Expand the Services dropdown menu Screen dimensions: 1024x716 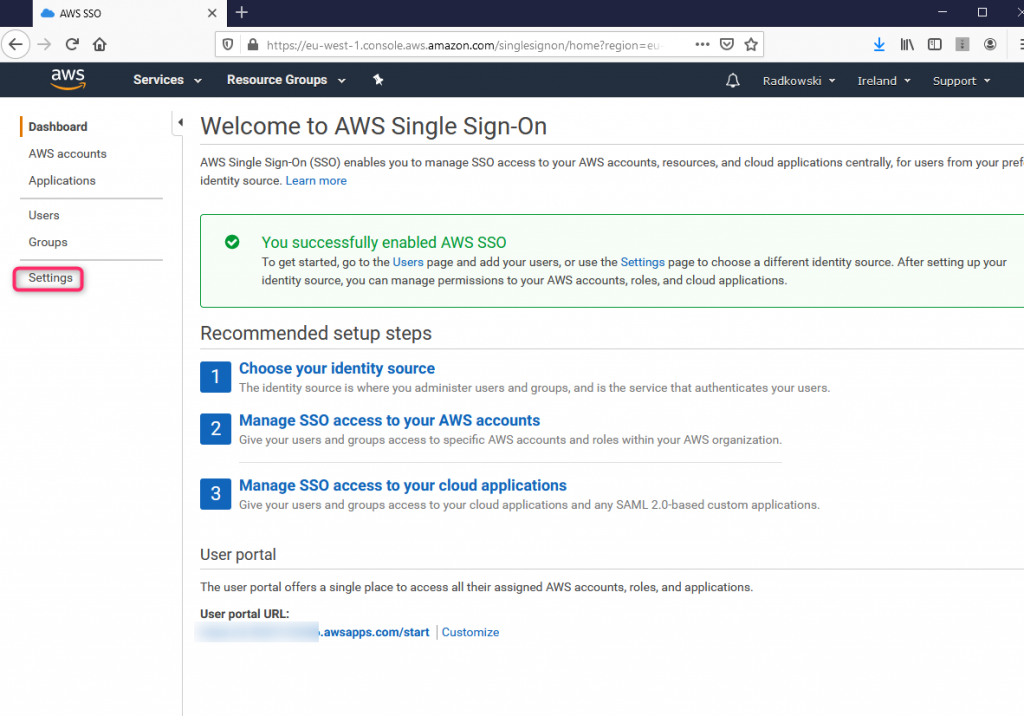(167, 80)
